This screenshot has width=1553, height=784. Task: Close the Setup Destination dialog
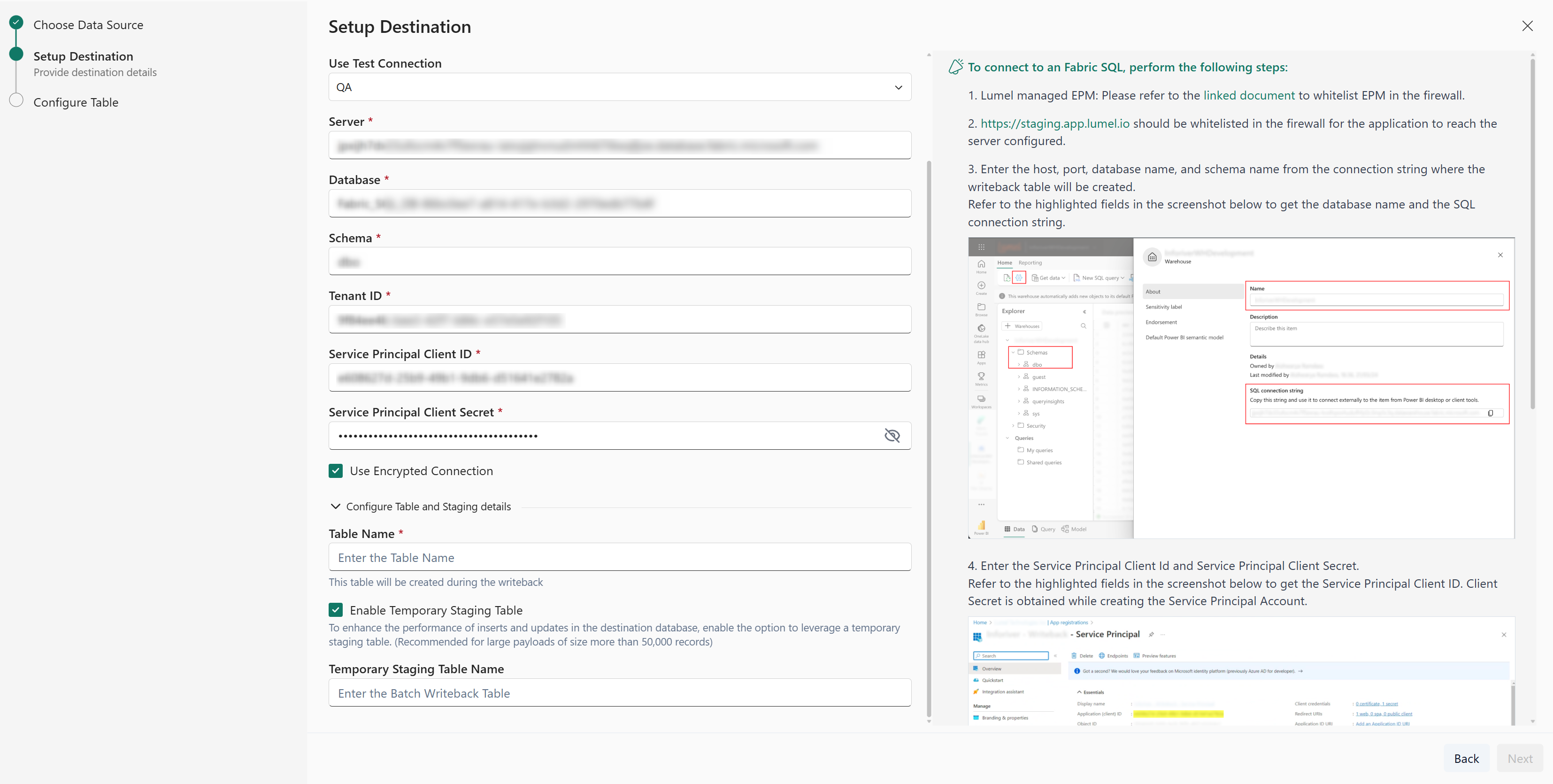(x=1527, y=26)
